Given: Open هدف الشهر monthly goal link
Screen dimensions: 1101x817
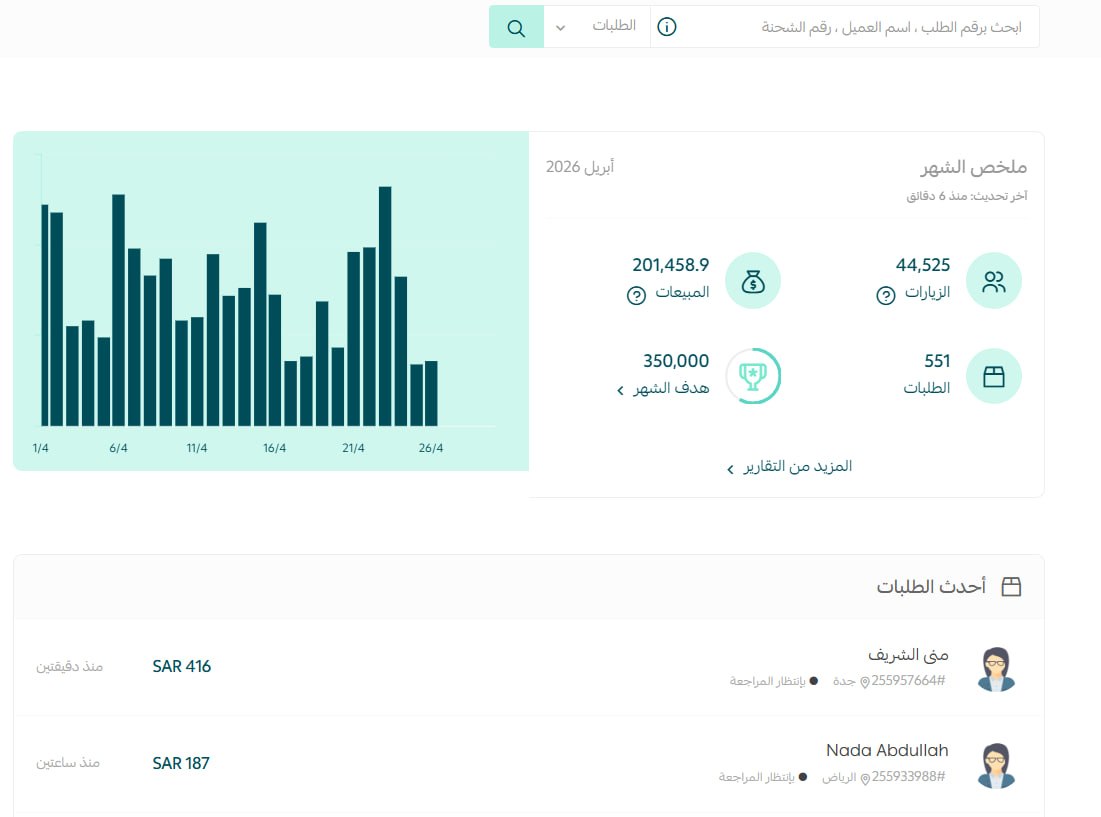Looking at the screenshot, I should click(663, 389).
